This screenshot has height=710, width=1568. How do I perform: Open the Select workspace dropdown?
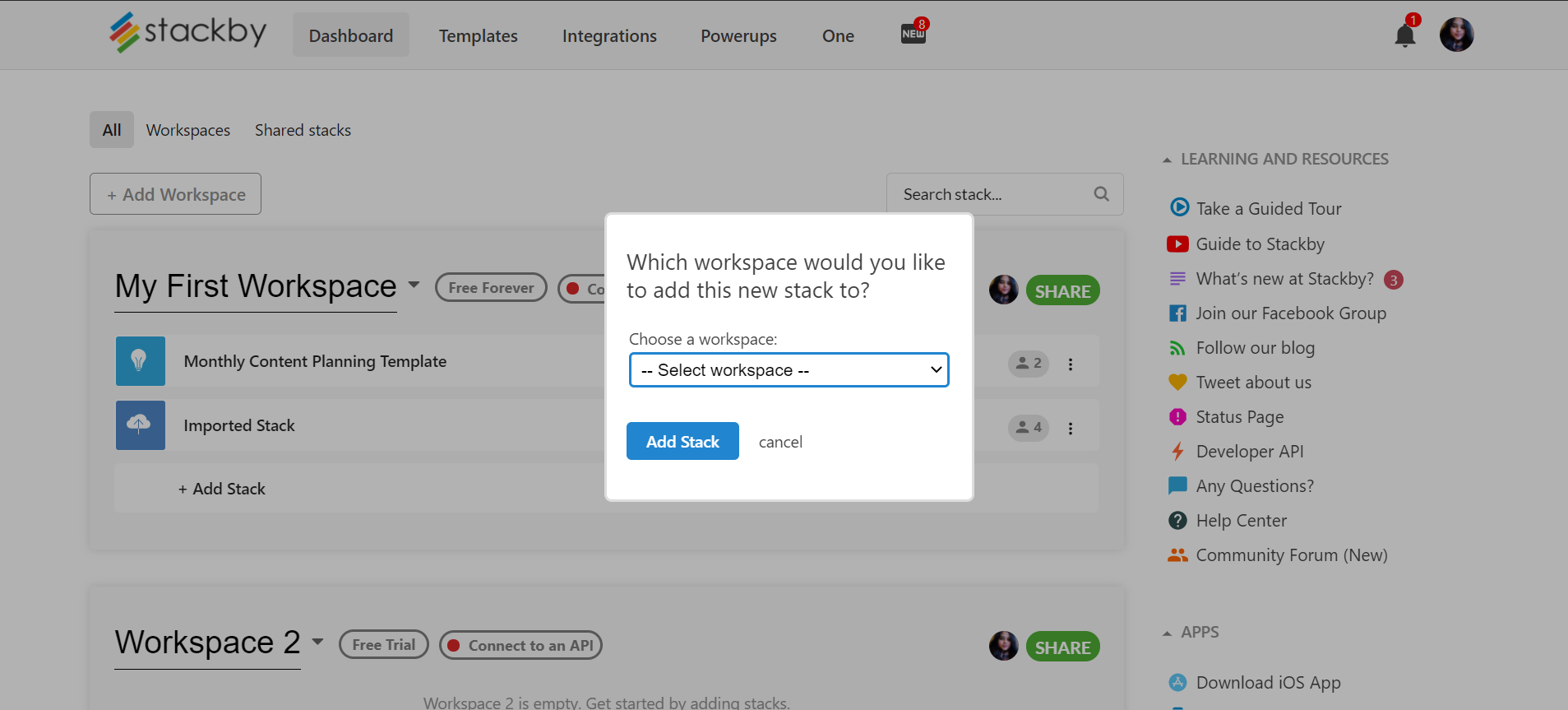(789, 370)
